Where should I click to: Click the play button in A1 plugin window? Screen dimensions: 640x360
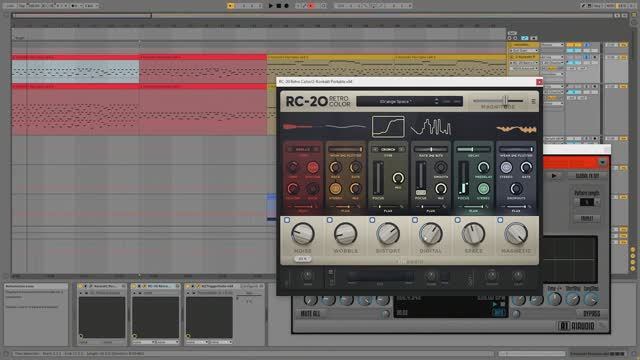click(x=554, y=176)
